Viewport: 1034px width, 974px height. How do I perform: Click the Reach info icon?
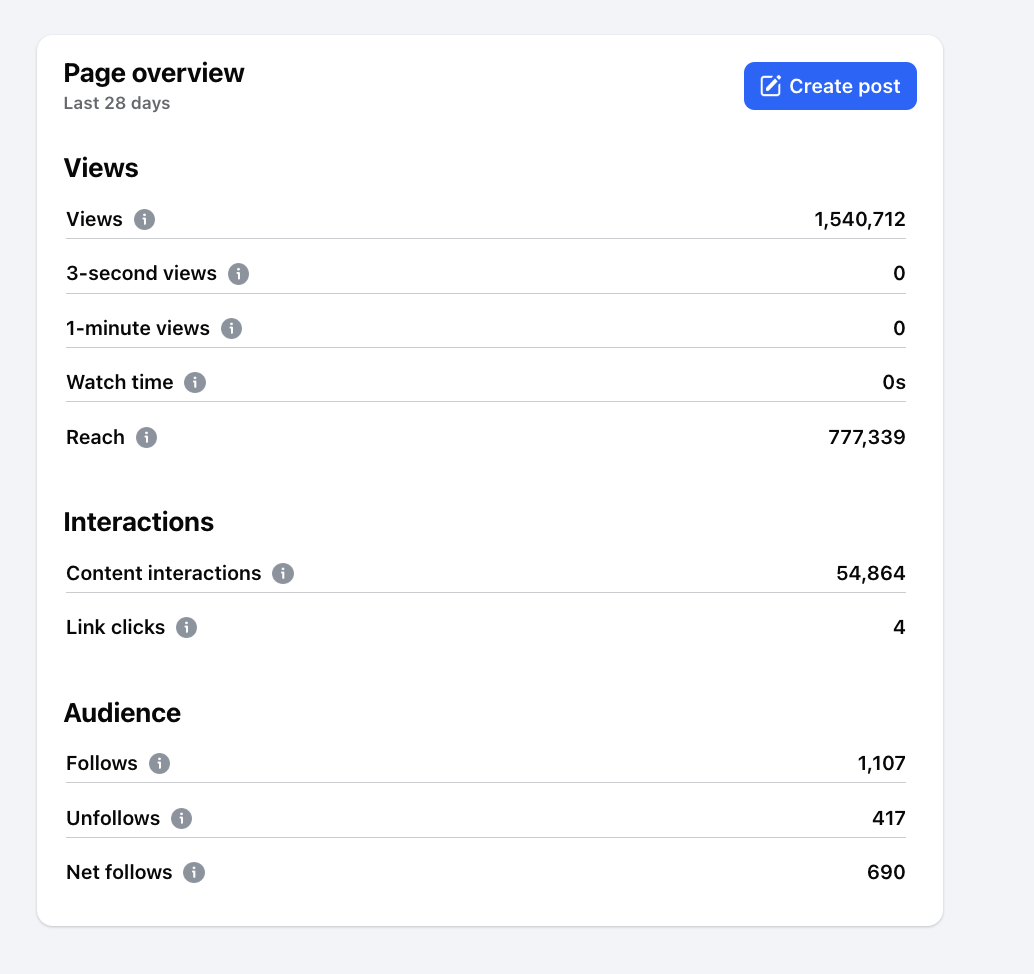point(146,437)
